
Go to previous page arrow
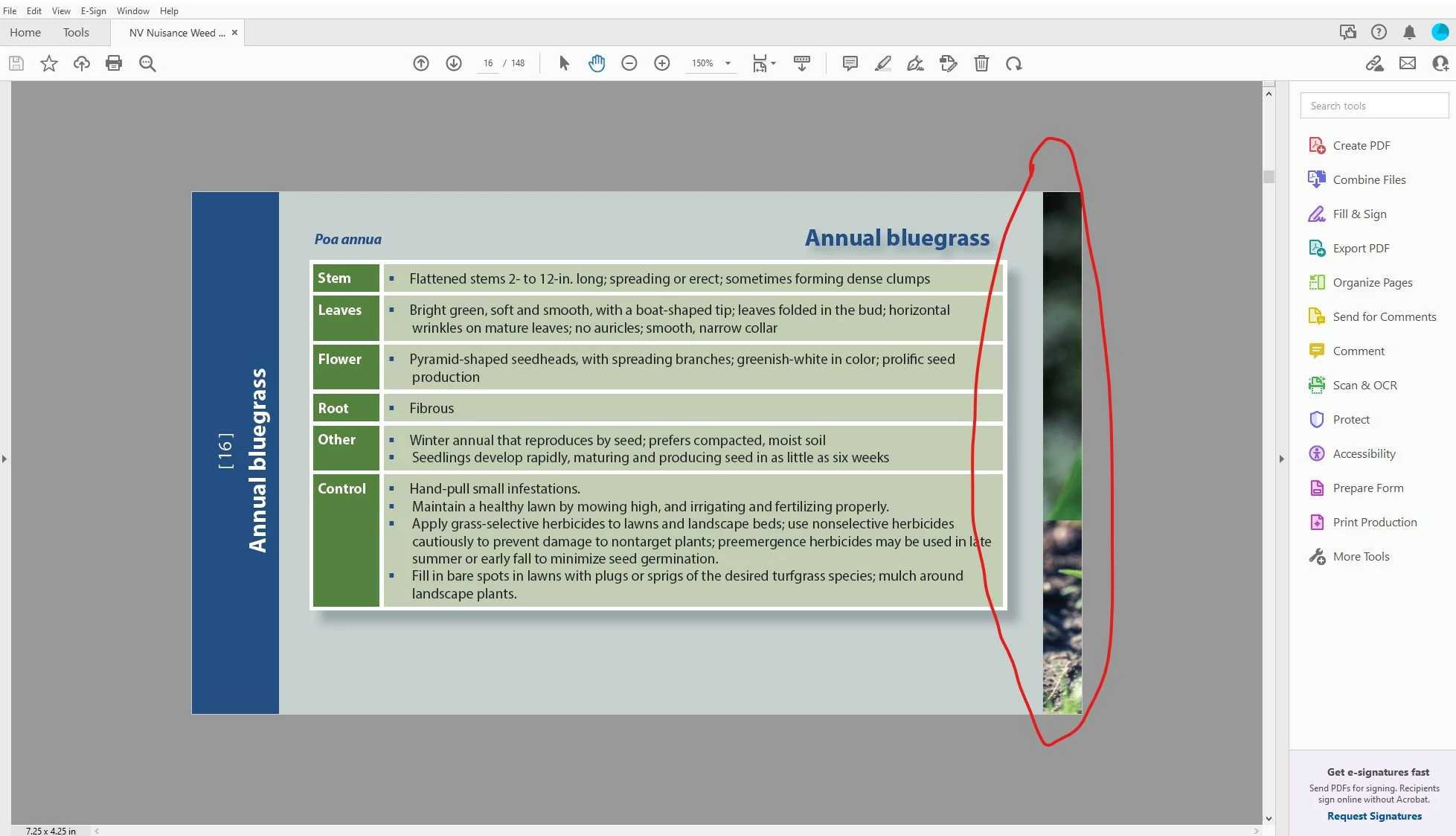tap(421, 63)
